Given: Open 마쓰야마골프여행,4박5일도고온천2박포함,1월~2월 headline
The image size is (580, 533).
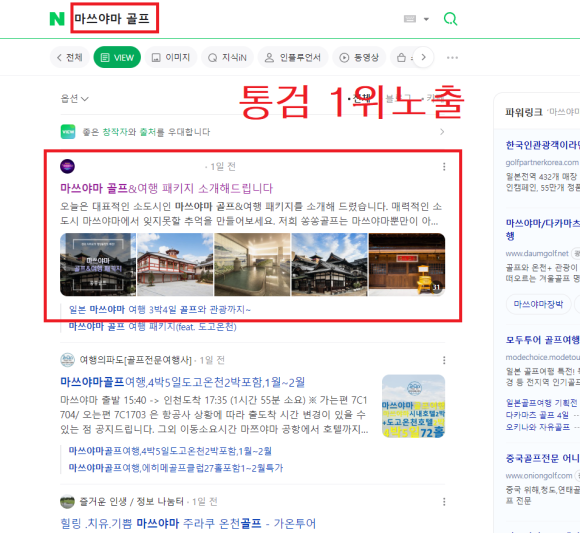Looking at the screenshot, I should tap(182, 382).
